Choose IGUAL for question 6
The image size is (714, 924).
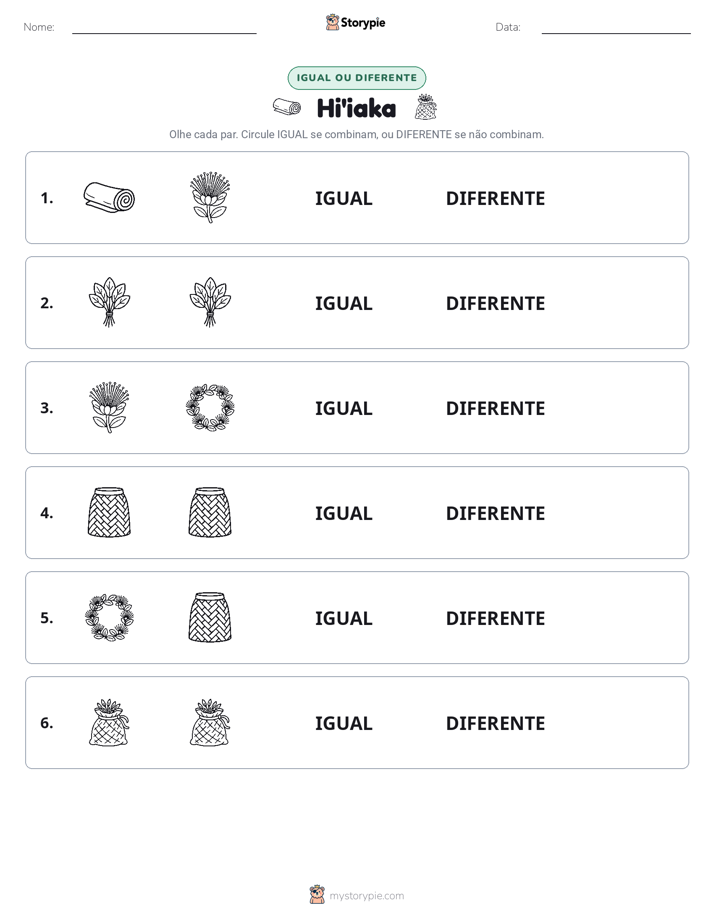343,723
